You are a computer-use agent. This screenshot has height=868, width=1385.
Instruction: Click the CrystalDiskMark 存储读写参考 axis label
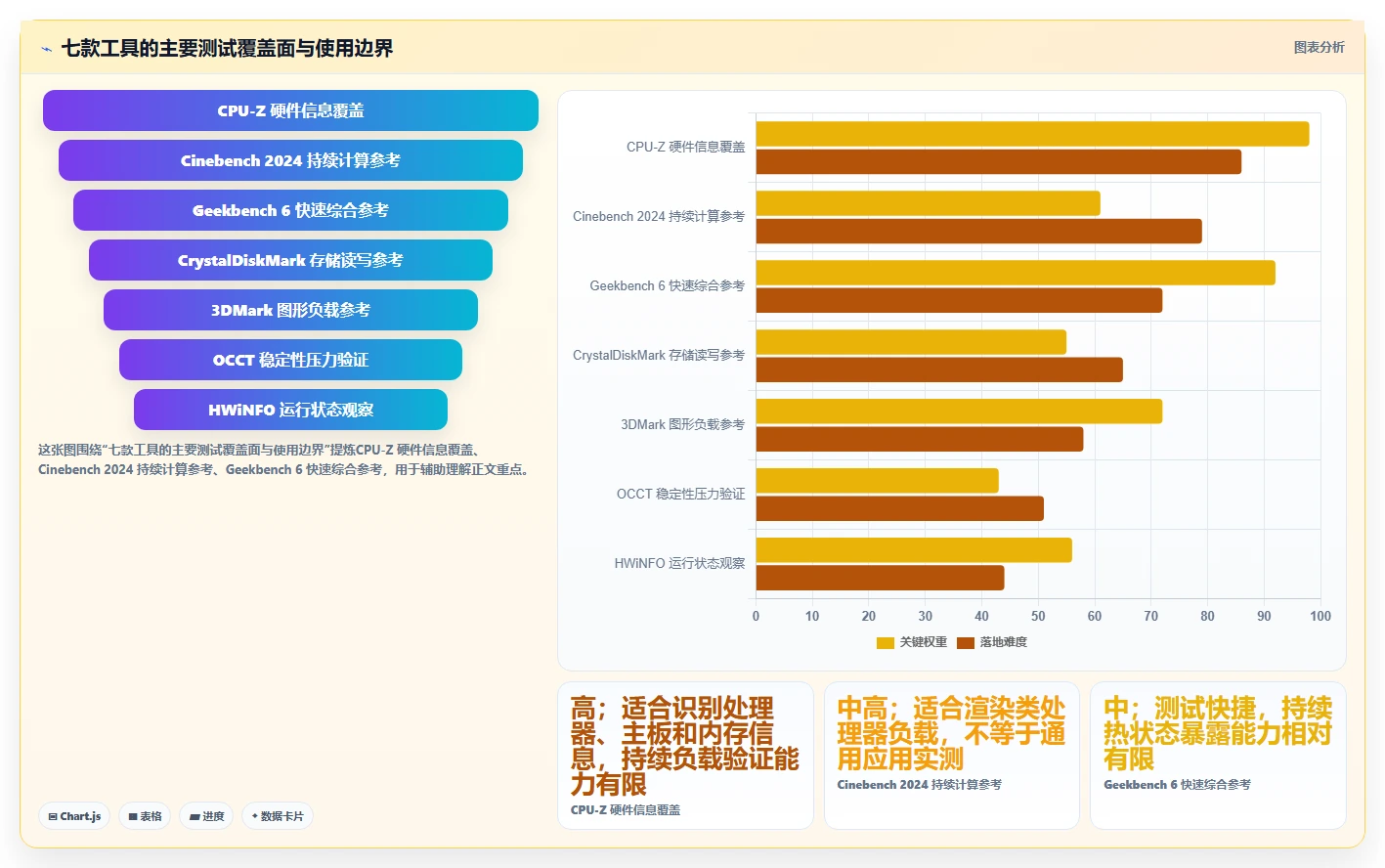click(x=659, y=356)
